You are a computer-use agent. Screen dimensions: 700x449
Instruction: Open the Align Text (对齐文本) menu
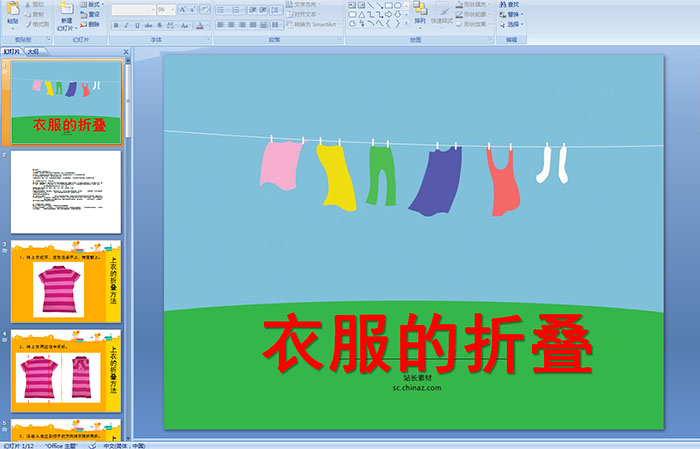[302, 14]
